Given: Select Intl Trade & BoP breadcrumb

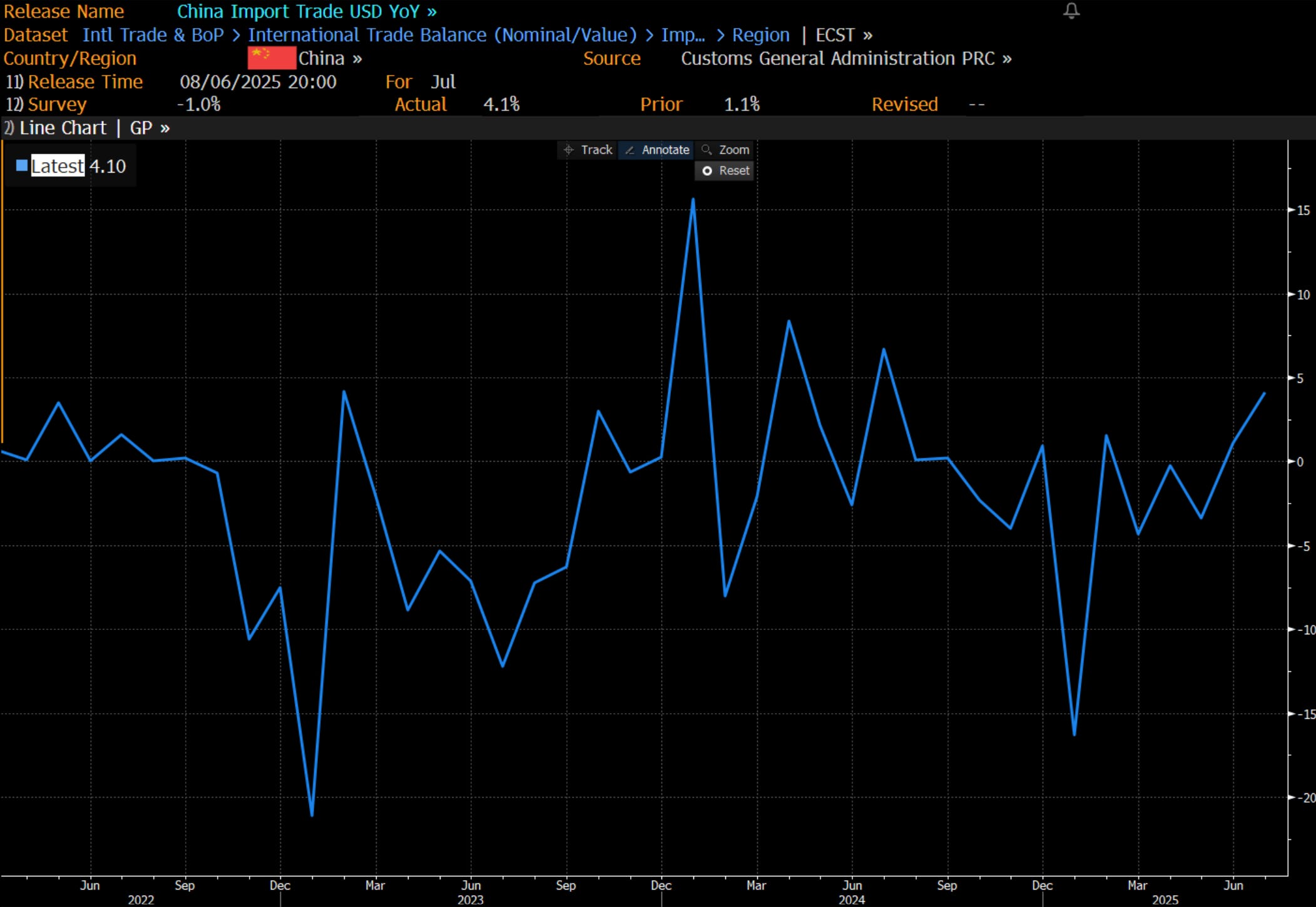Looking at the screenshot, I should point(153,35).
